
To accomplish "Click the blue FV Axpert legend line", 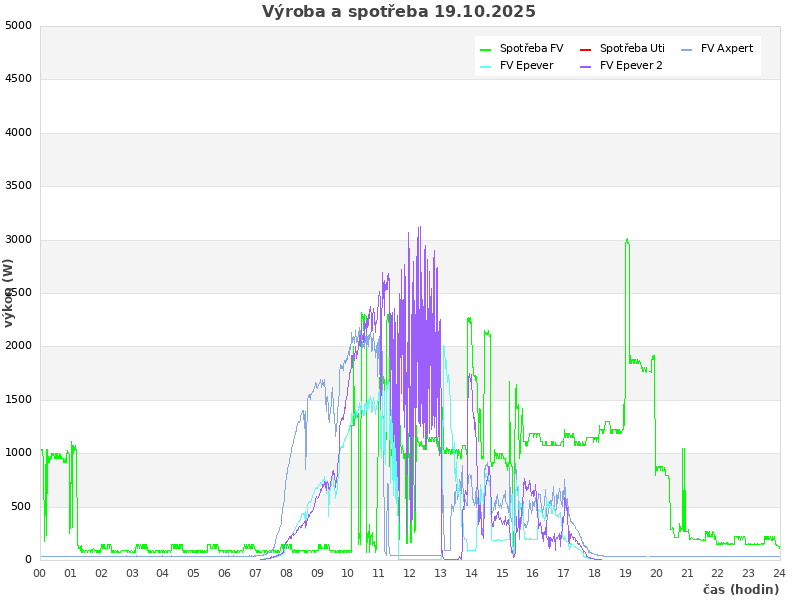I will 686,49.
